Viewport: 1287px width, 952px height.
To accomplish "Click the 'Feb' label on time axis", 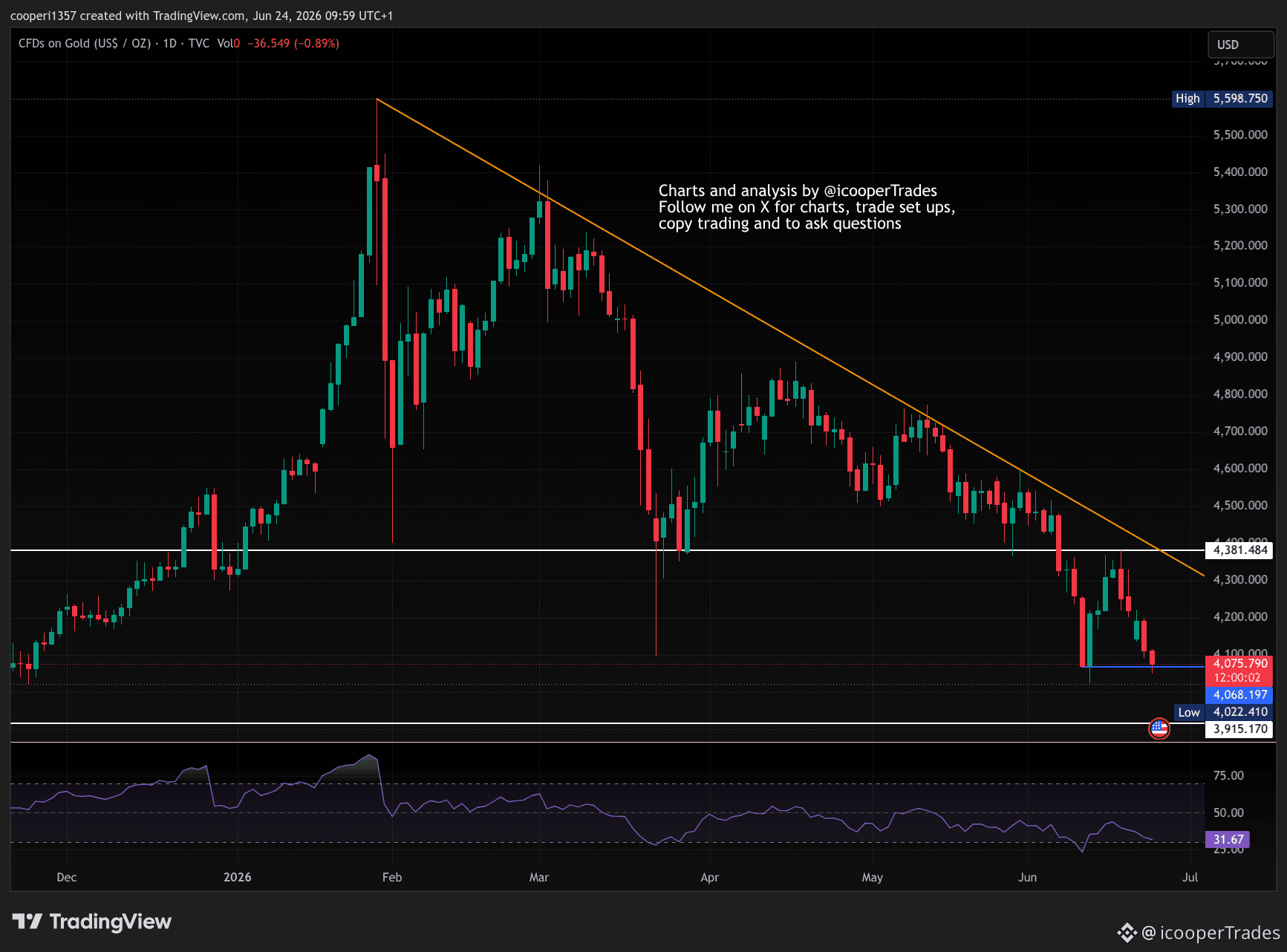I will coord(392,877).
